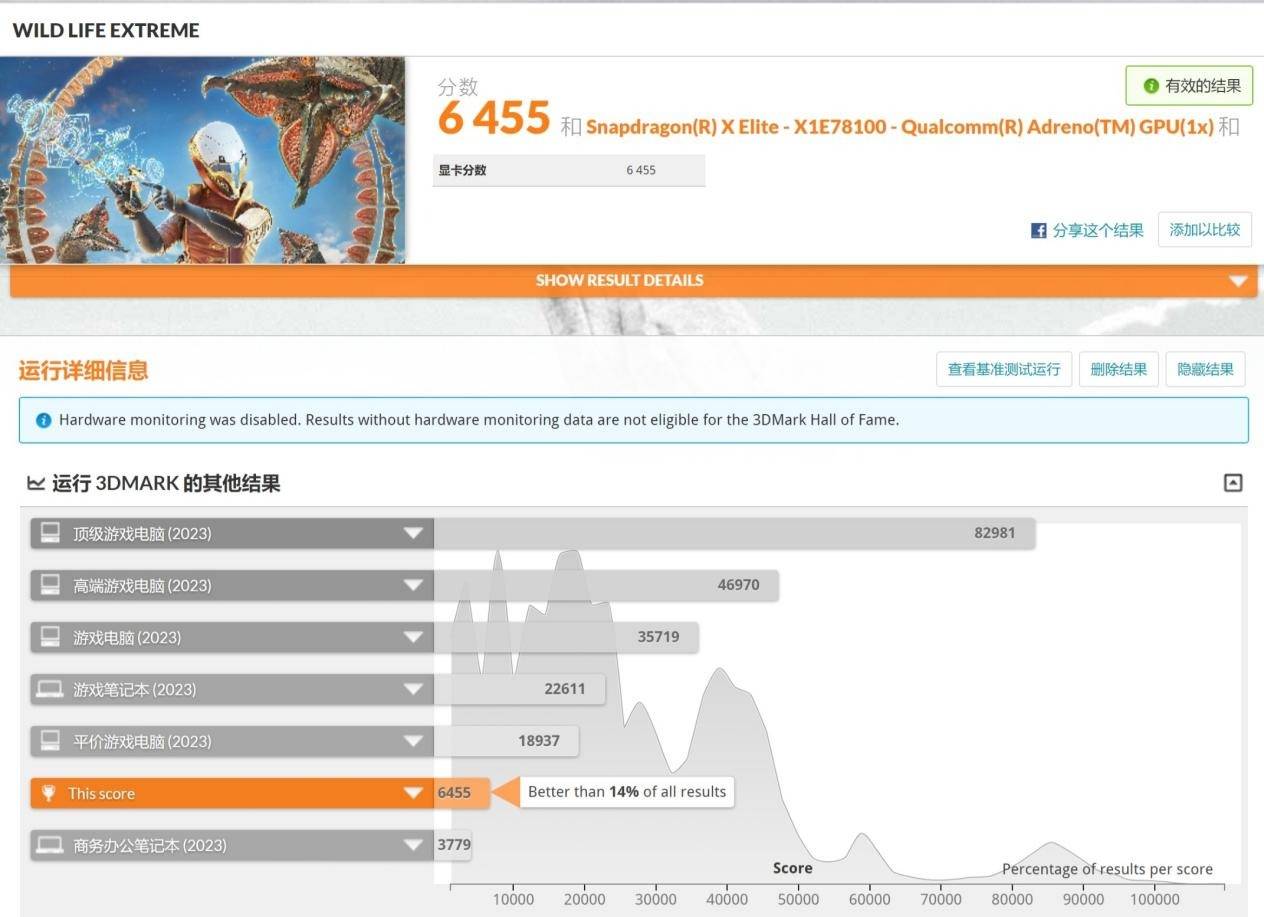Viewport: 1264px width, 917px height.
Task: Click the 3779 score value
Action: [453, 845]
